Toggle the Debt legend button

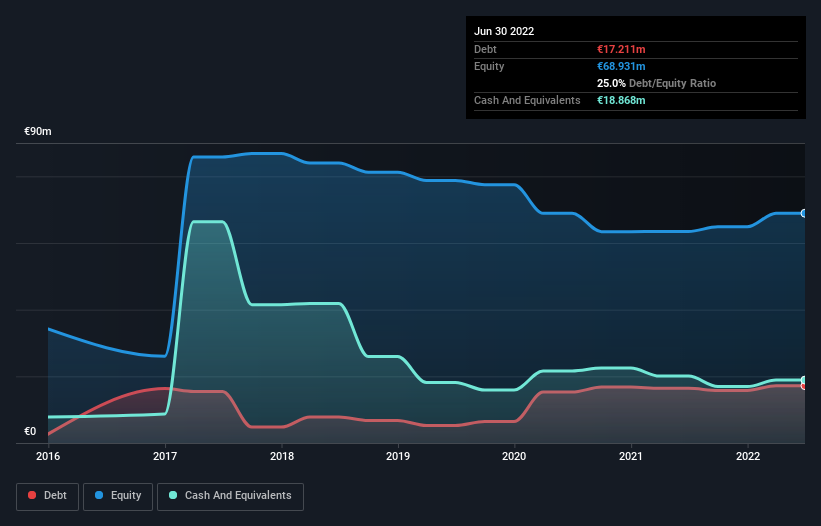[48, 496]
